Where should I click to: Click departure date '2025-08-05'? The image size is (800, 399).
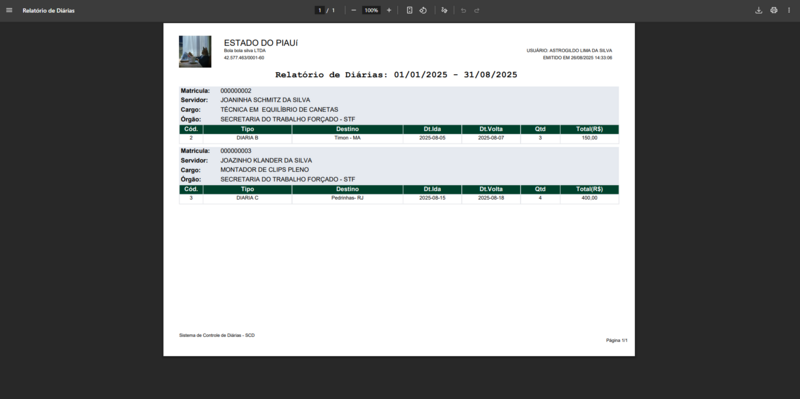click(432, 138)
